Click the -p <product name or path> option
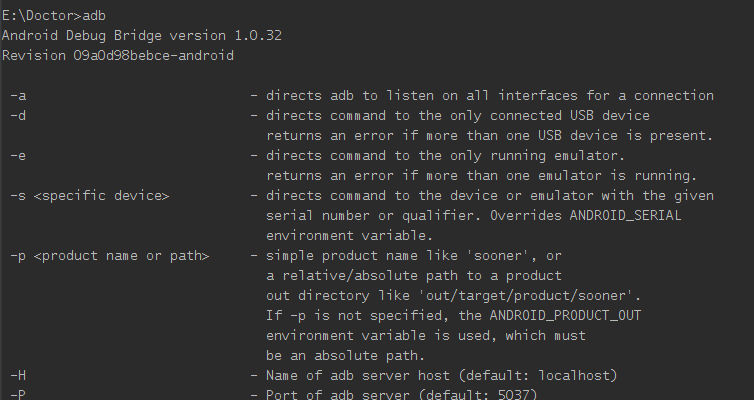754x400 pixels. click(110, 256)
